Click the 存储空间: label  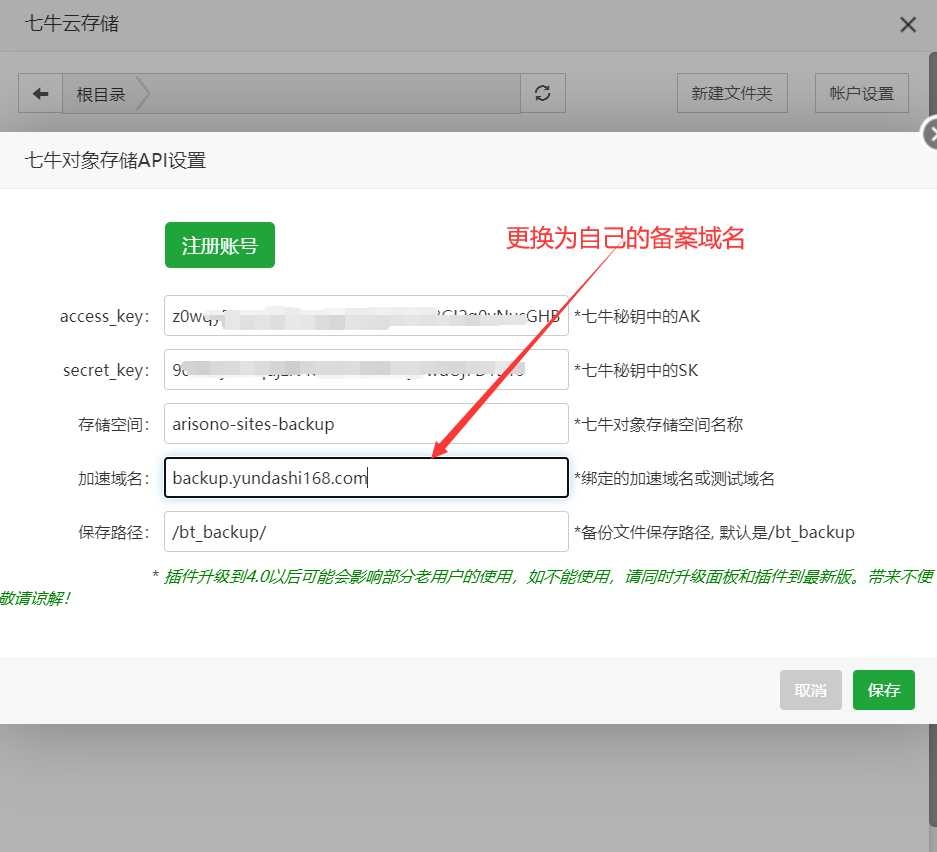click(x=114, y=424)
